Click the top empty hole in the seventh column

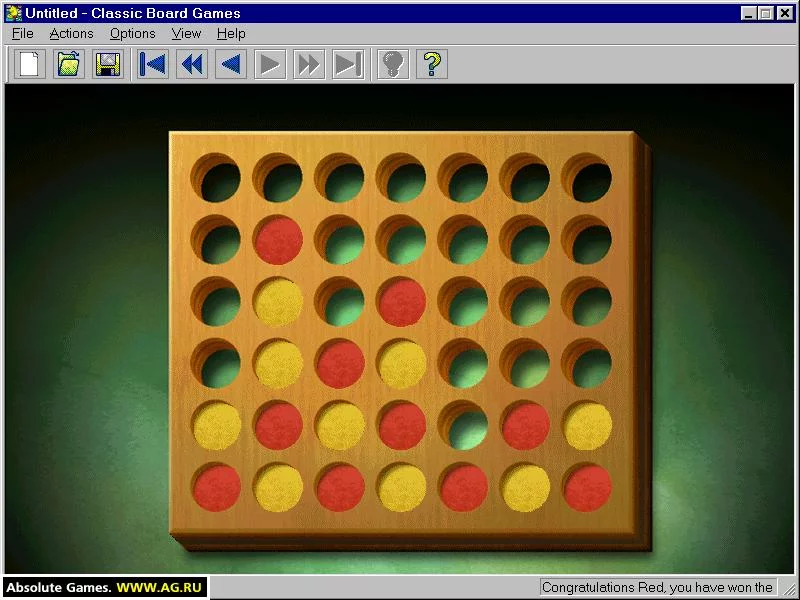point(587,178)
